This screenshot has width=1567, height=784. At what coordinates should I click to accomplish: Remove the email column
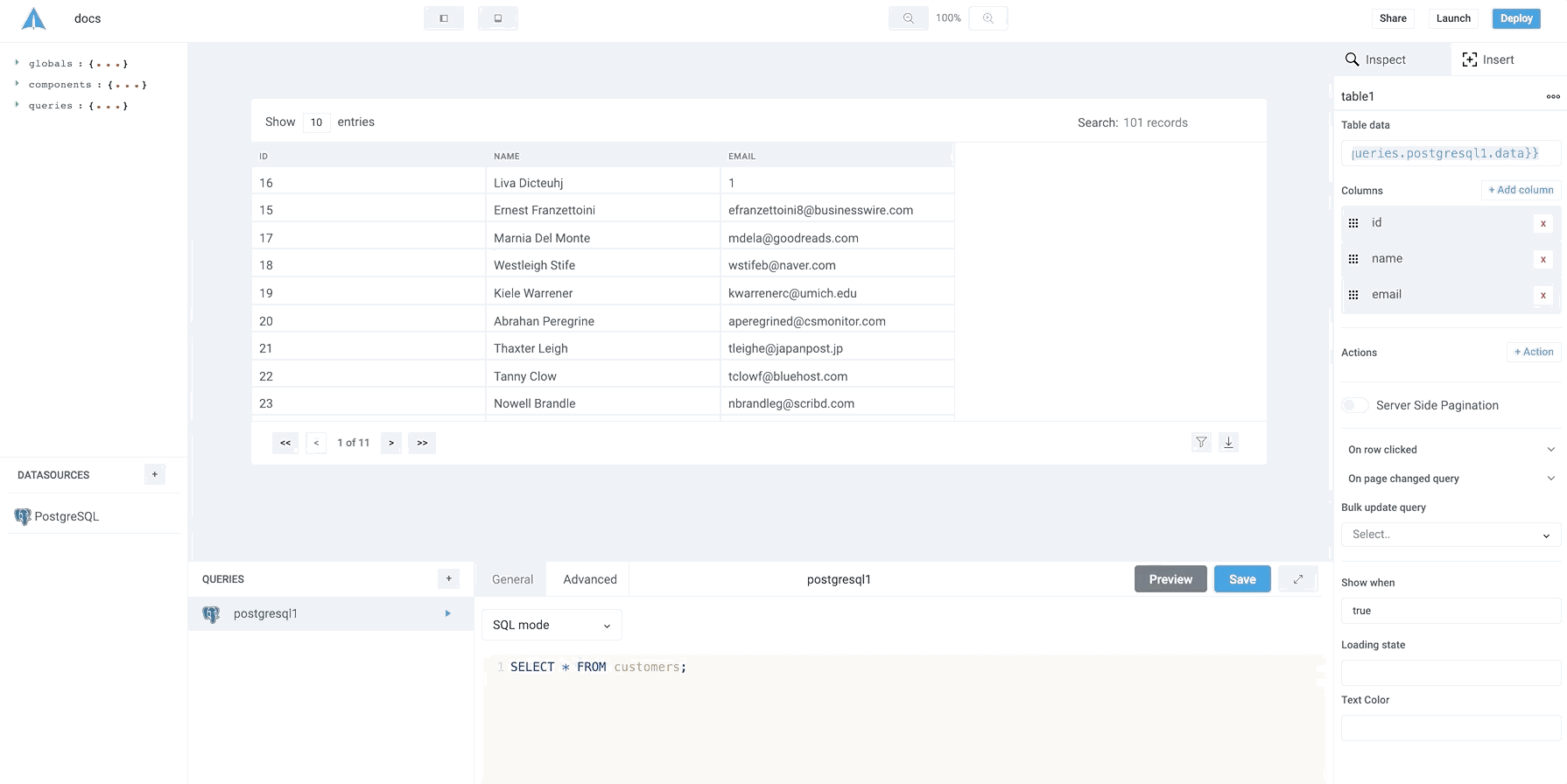pyautogui.click(x=1542, y=295)
